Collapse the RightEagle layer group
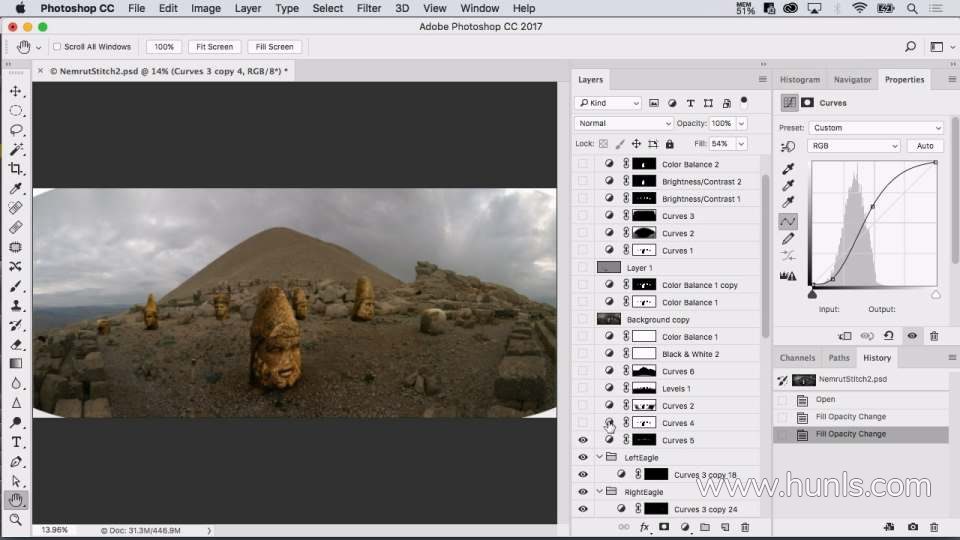960x540 pixels. click(600, 492)
